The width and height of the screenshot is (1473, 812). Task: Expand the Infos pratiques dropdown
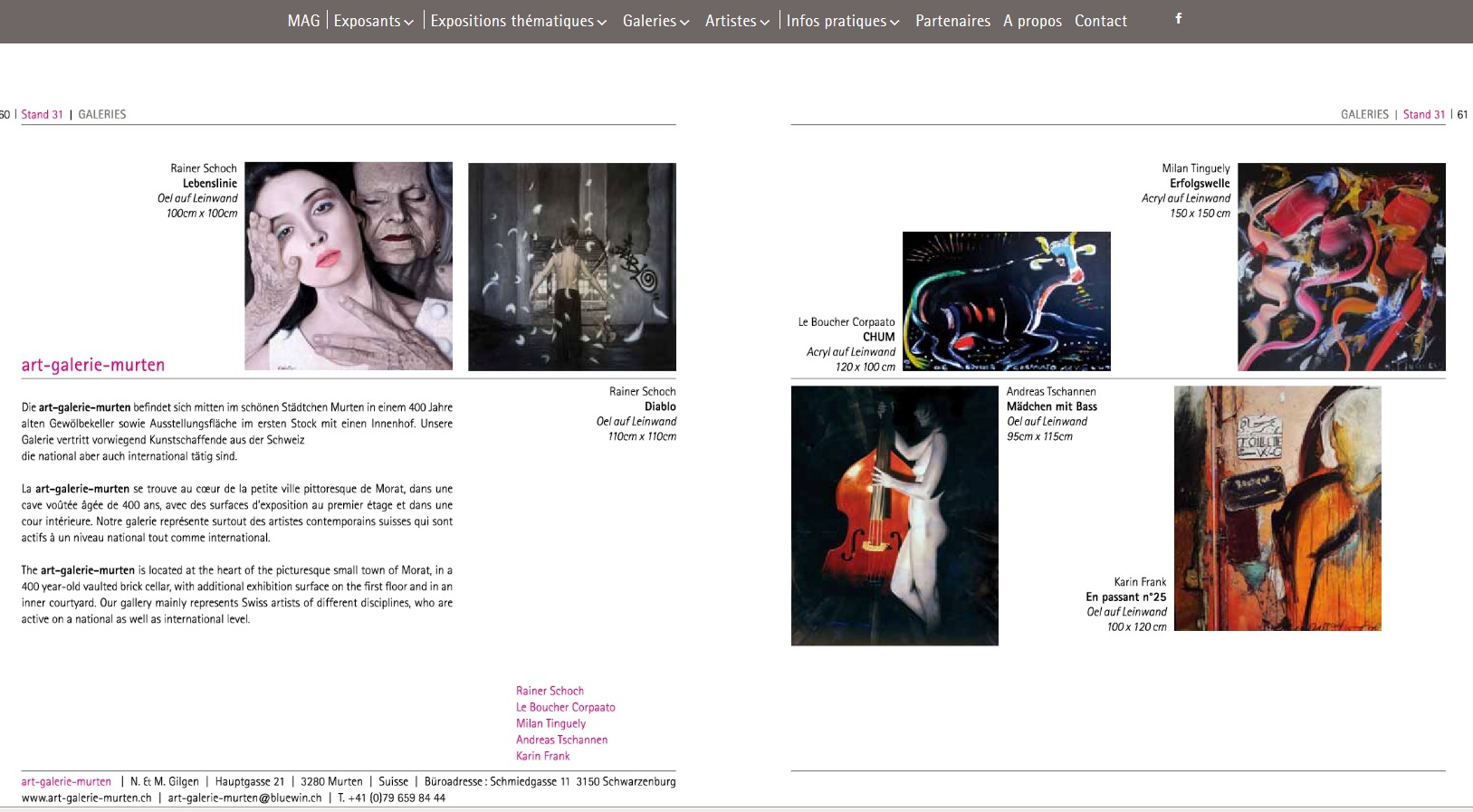[842, 21]
